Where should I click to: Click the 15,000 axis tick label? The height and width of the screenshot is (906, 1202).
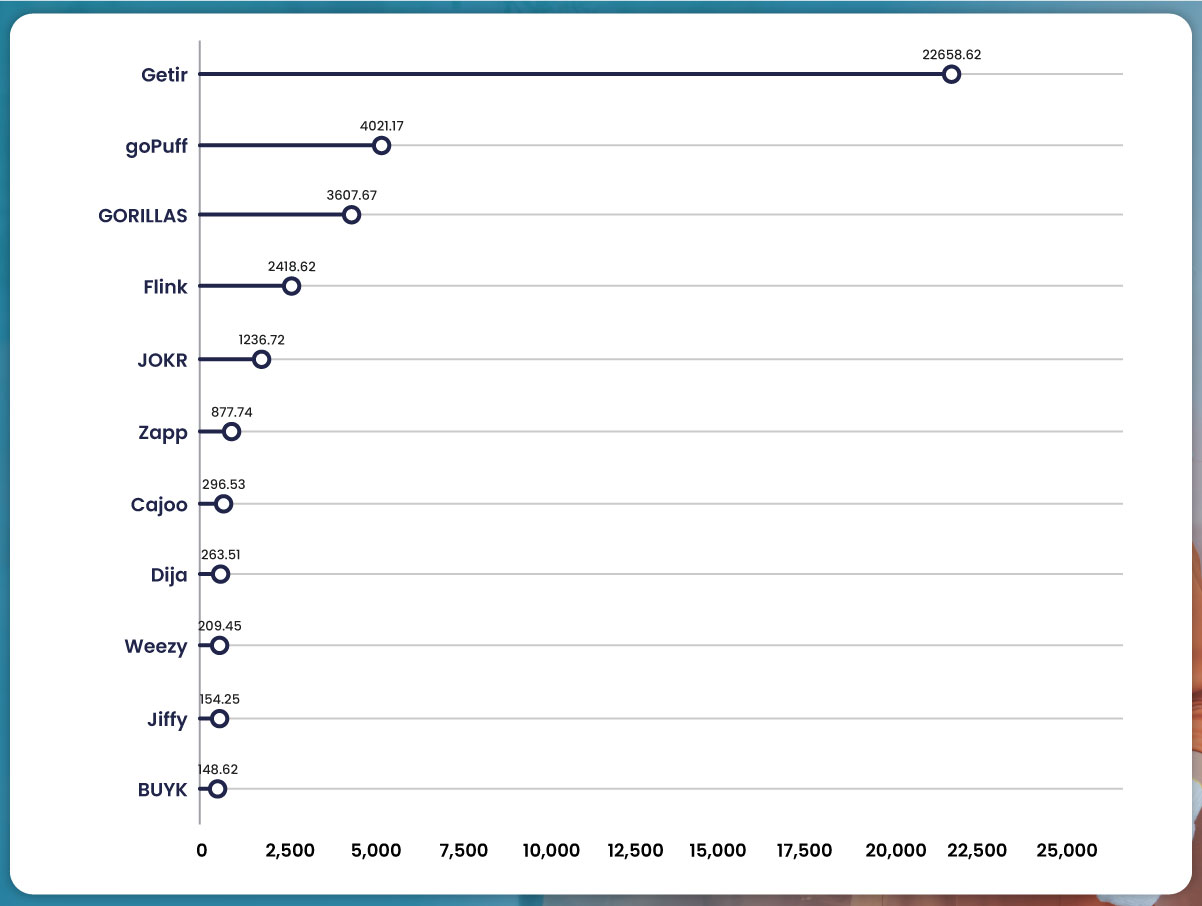point(718,851)
